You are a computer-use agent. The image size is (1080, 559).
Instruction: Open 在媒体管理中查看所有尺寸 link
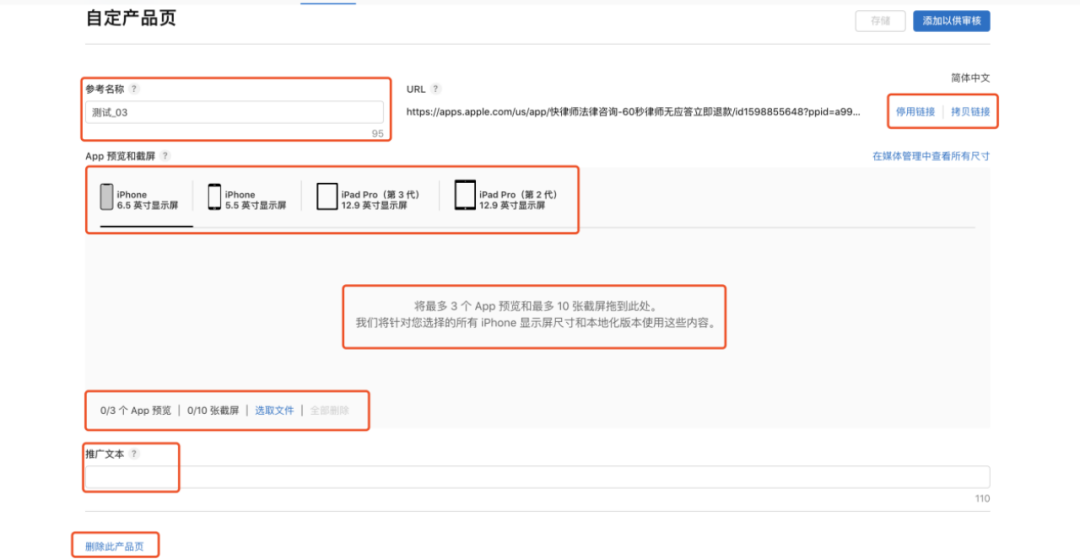(931, 156)
